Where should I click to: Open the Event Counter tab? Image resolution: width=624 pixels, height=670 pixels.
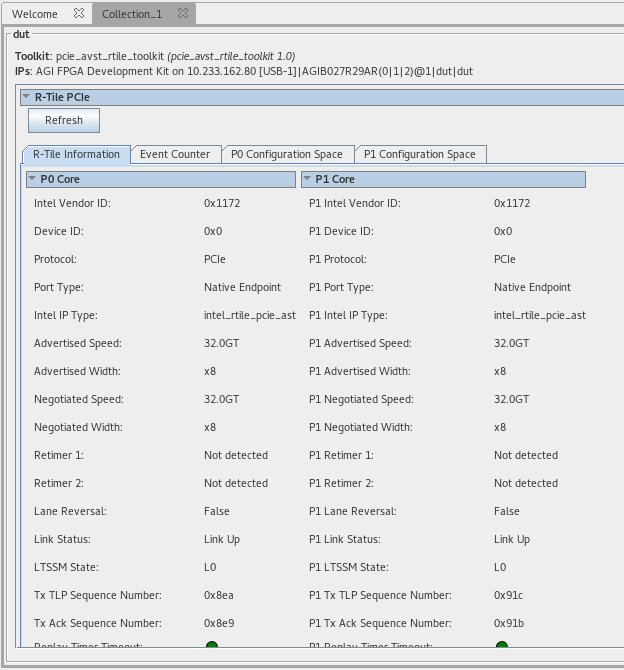pos(175,154)
